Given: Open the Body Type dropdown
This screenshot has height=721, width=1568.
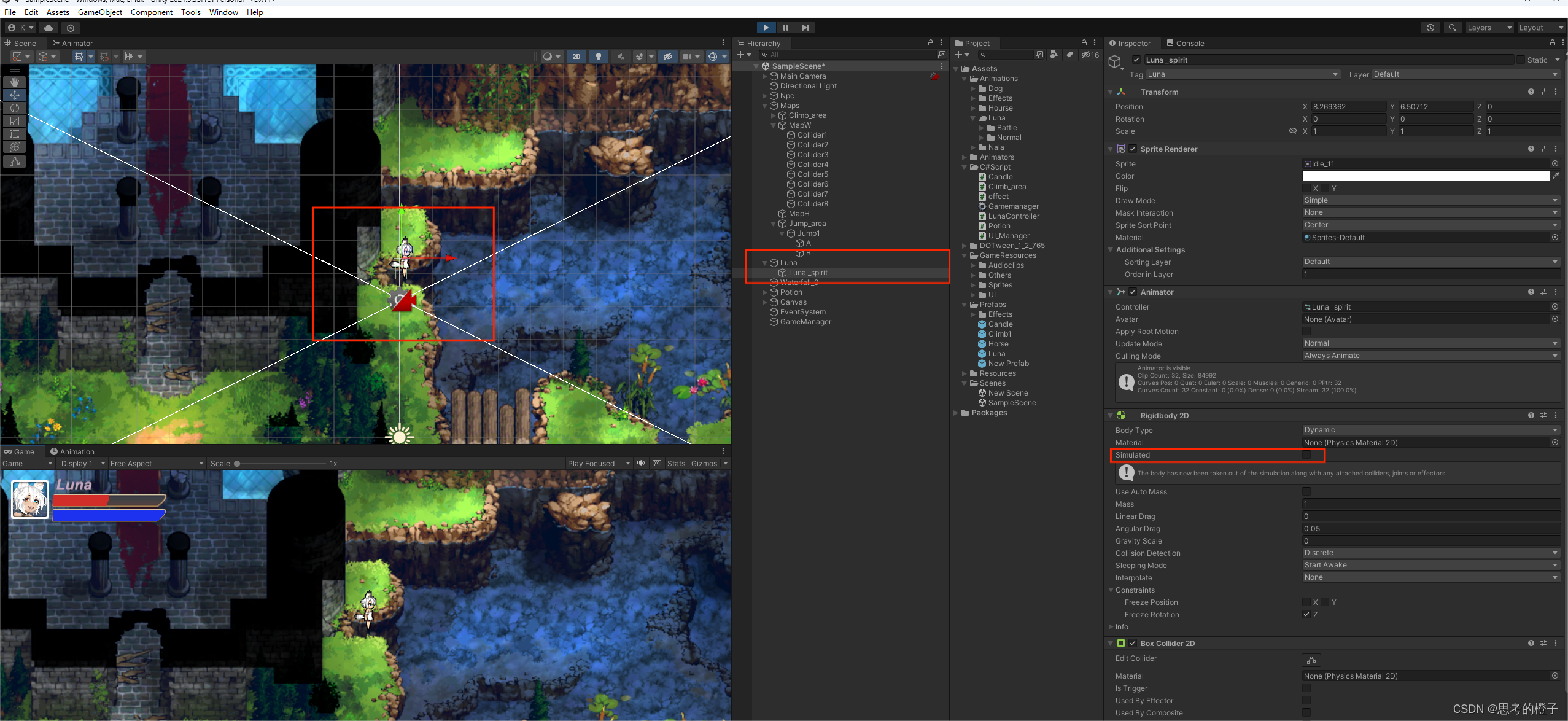Looking at the screenshot, I should click(x=1430, y=430).
